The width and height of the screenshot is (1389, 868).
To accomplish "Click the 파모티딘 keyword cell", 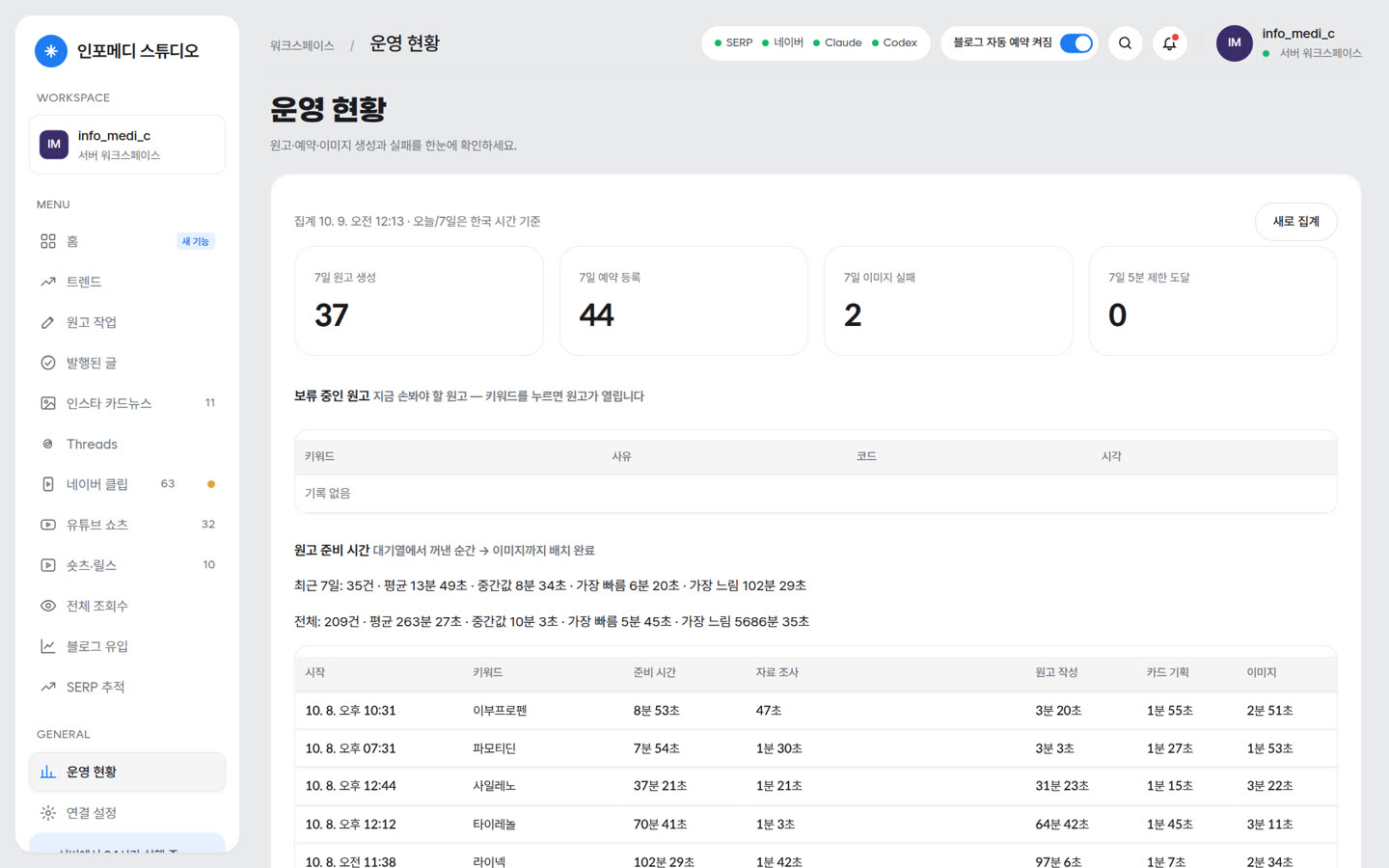I will tap(494, 748).
